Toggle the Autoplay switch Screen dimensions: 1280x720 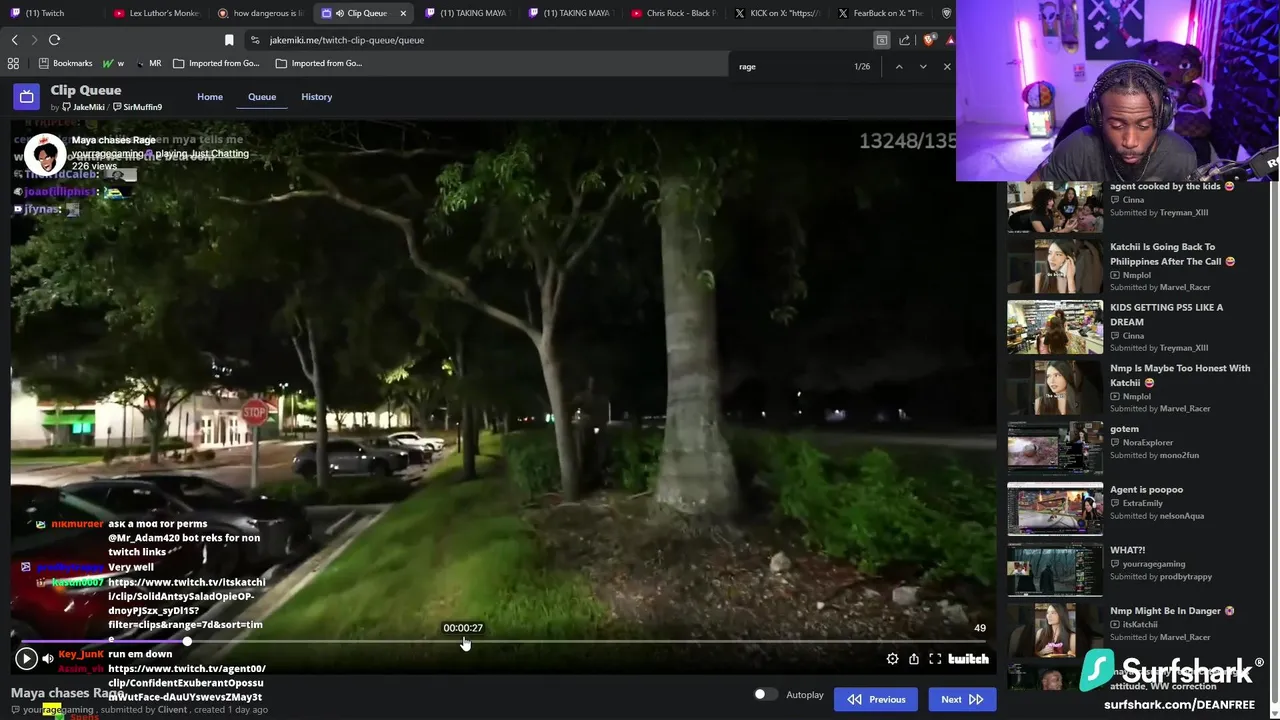pyautogui.click(x=765, y=694)
